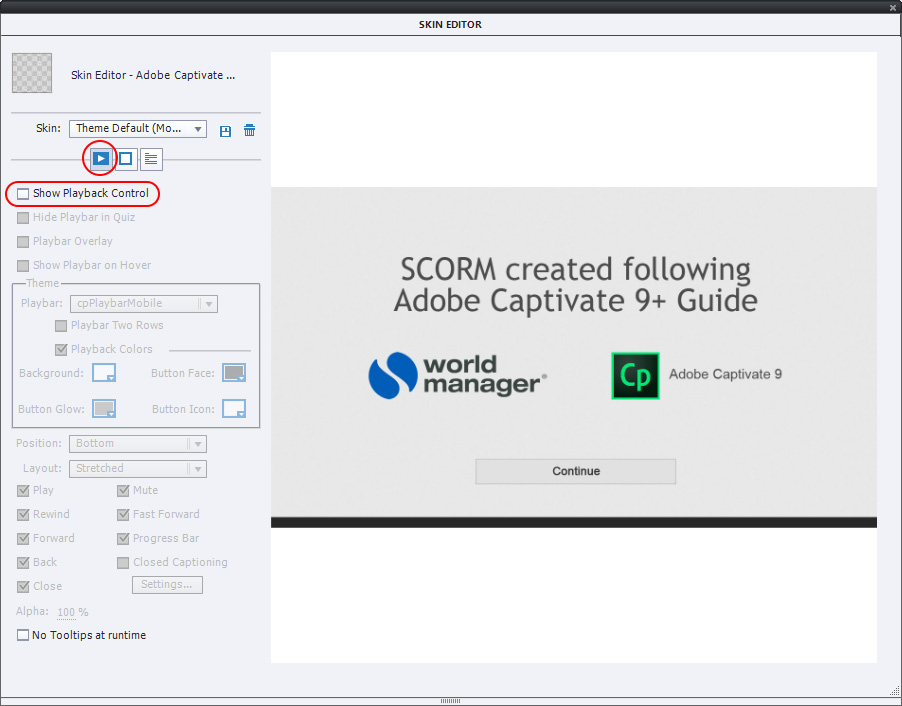Click 'Skin Editor - Adobe Captivate ...' title text
Image resolution: width=902 pixels, height=706 pixels.
153,75
